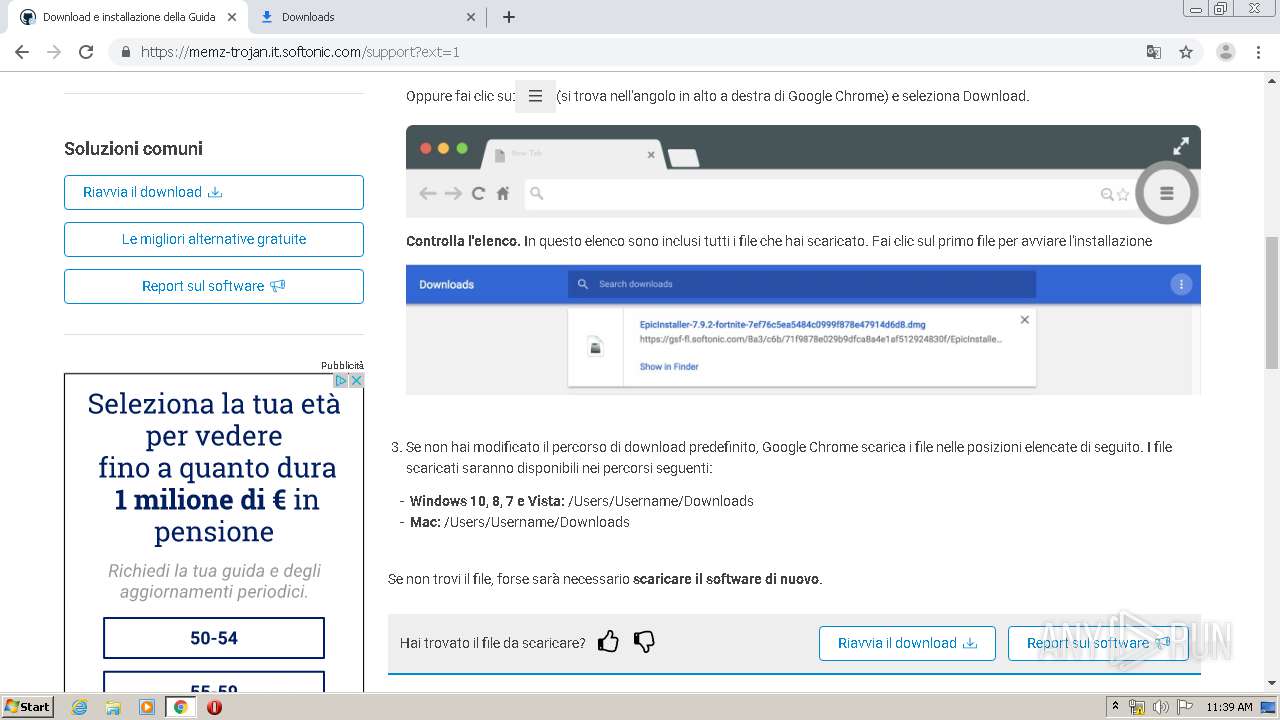Click the red Opera-style taskbar icon
Screen dimensions: 1280x720
[214, 707]
